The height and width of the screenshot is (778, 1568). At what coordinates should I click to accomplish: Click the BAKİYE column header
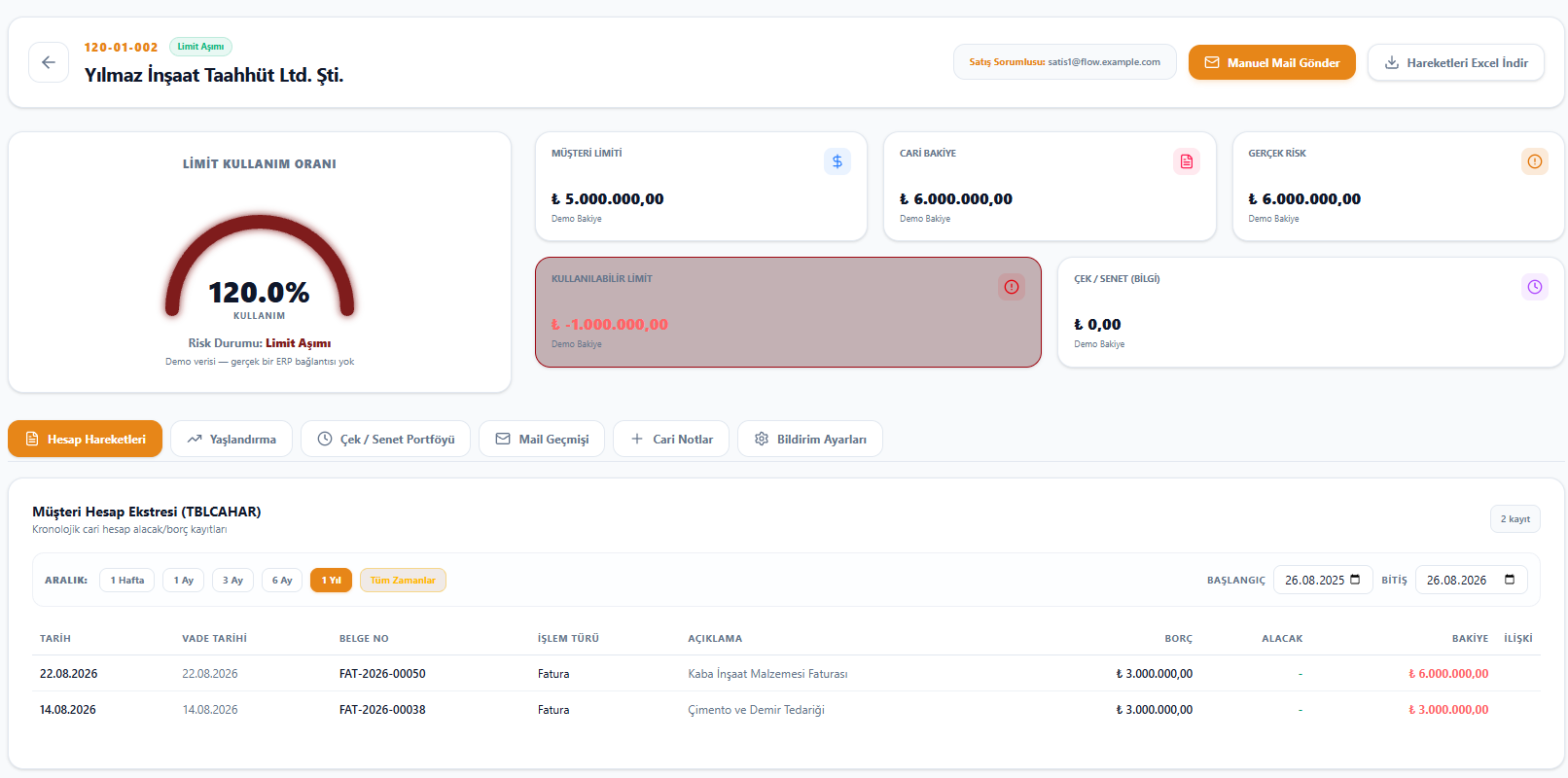(1470, 639)
